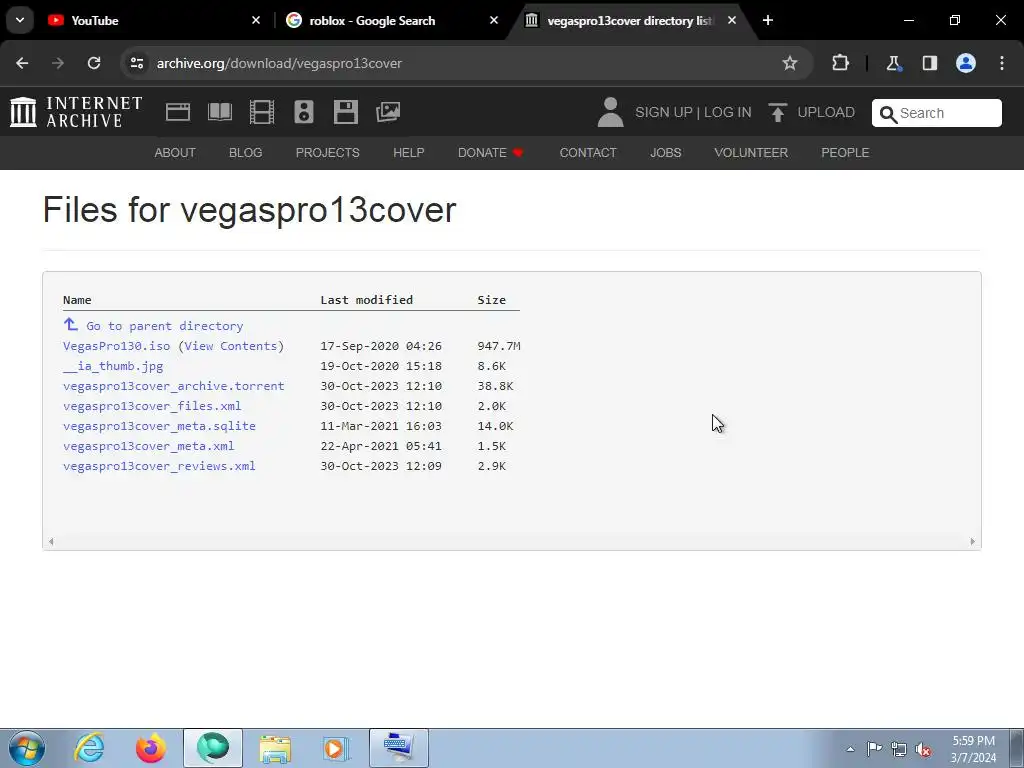Open a new tab with the plus button
The width and height of the screenshot is (1024, 768).
coord(768,21)
